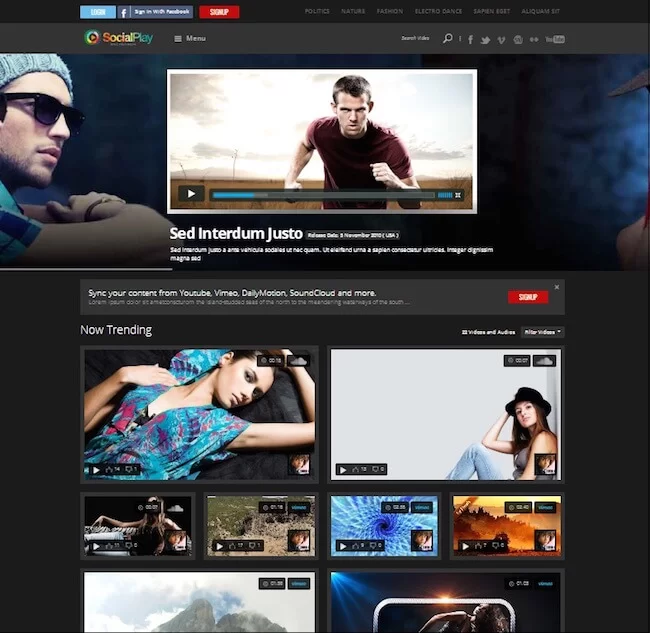Open the YouTube icon in header
This screenshot has width=650, height=633.
(555, 39)
